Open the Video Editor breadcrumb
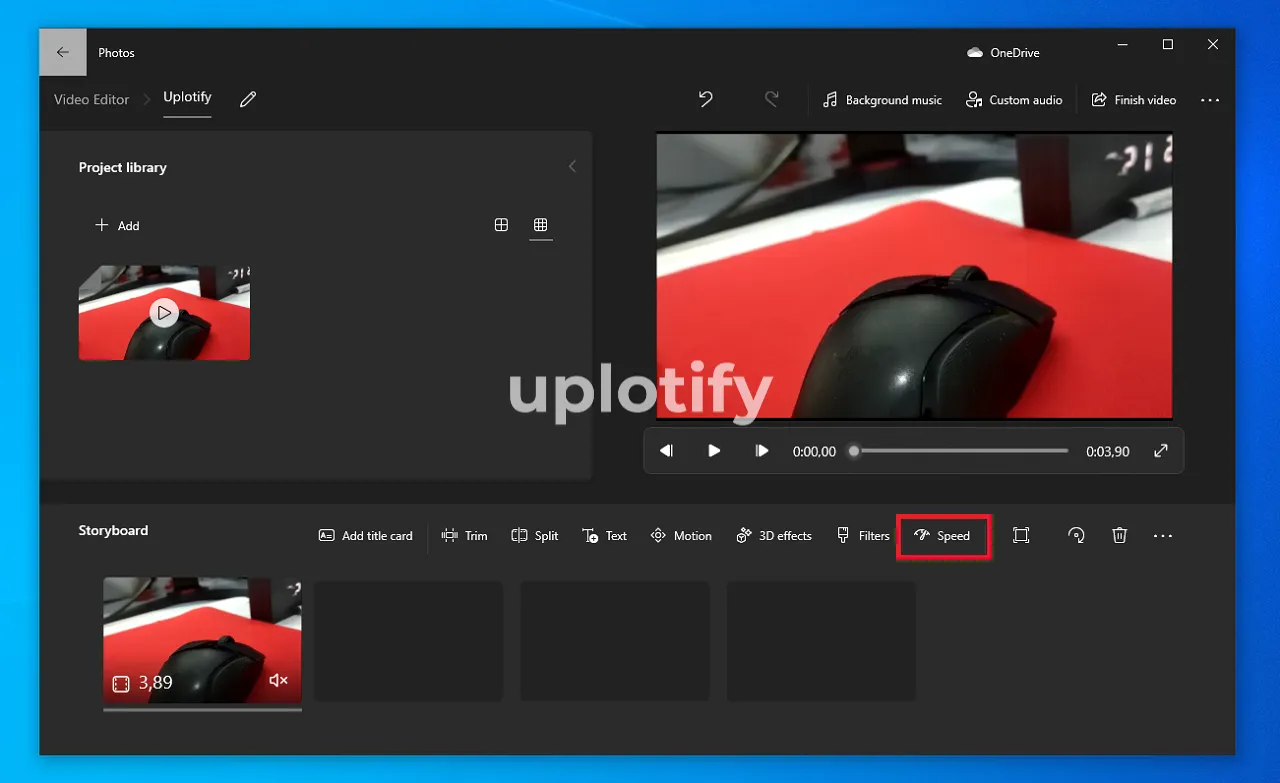The image size is (1280, 783). [x=91, y=99]
